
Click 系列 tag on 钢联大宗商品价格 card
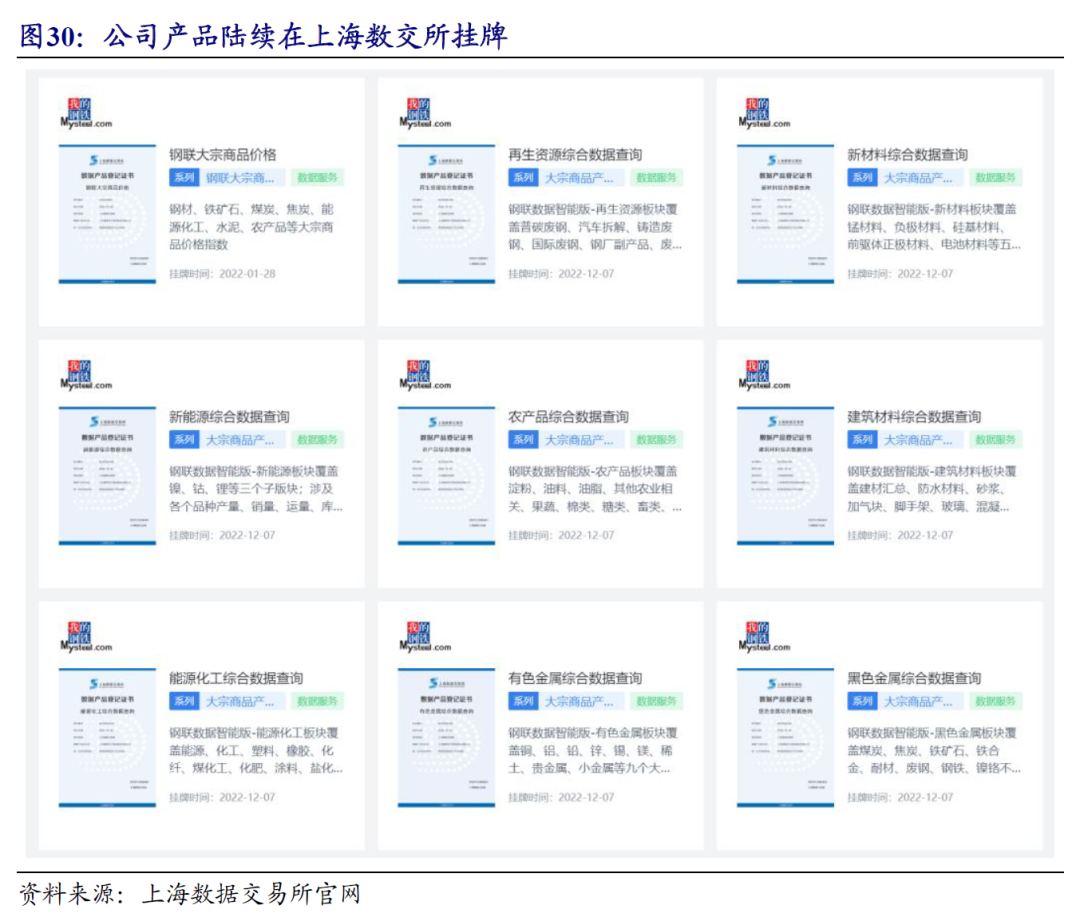184,178
